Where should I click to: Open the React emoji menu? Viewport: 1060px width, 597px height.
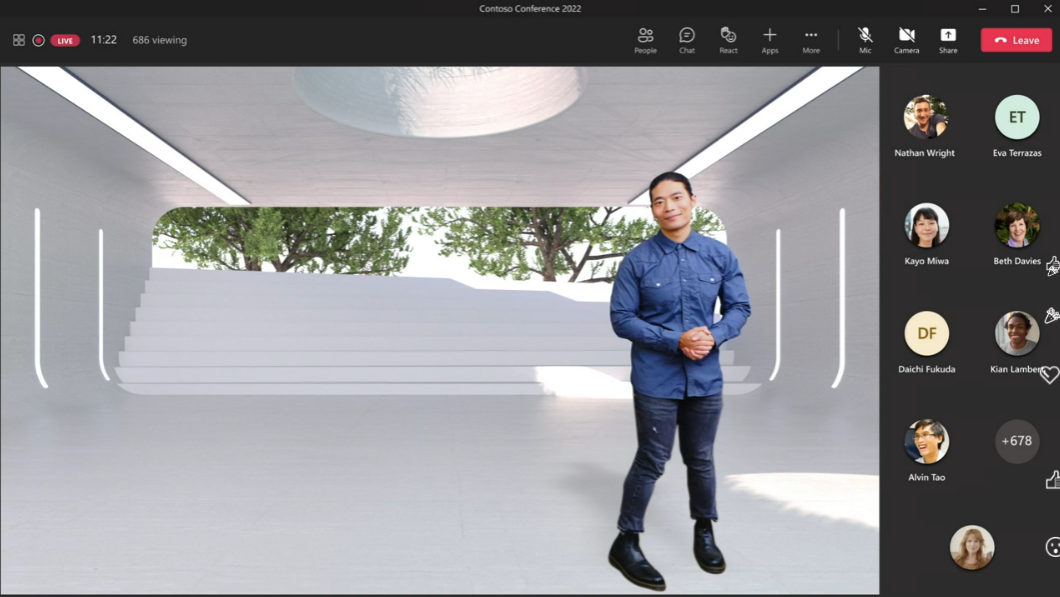[728, 40]
